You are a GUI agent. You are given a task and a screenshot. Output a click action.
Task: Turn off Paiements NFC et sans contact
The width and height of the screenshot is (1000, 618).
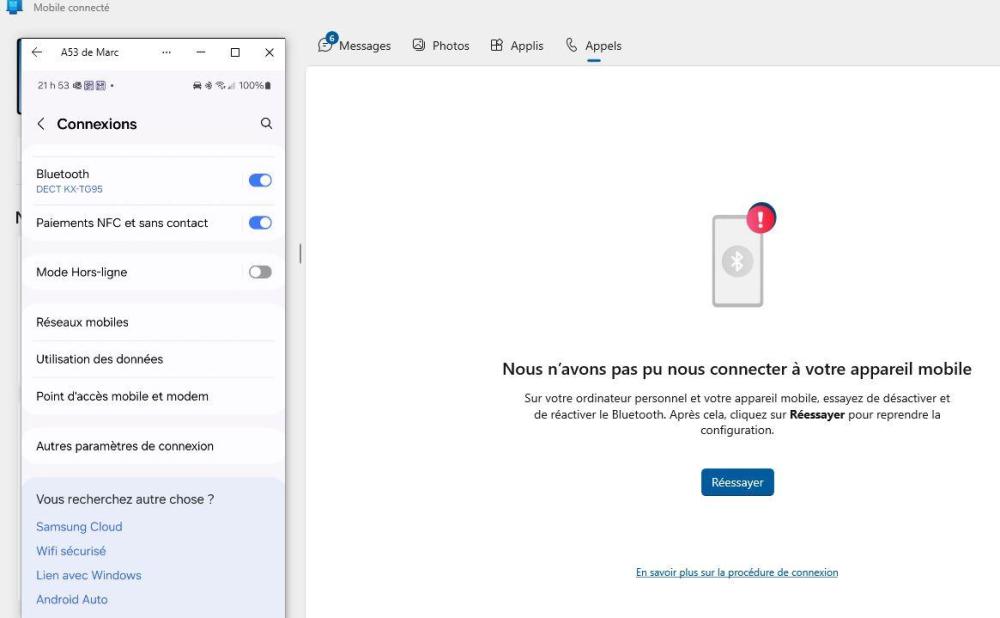click(x=260, y=223)
